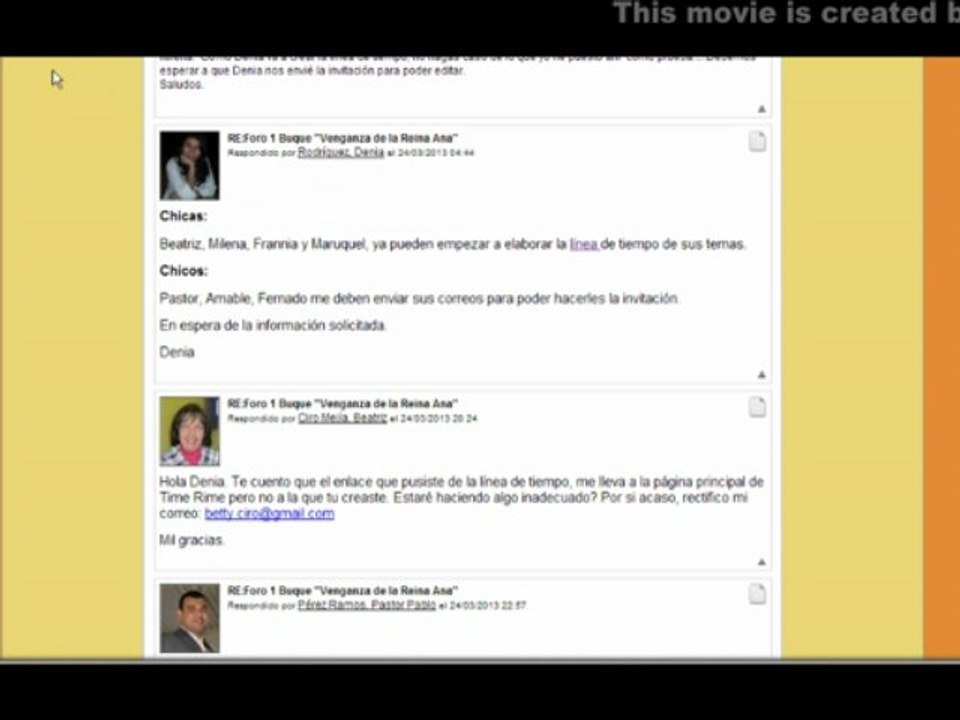Click the 'Mil gracias.' text
Screen dimensions: 960x720
[192, 540]
